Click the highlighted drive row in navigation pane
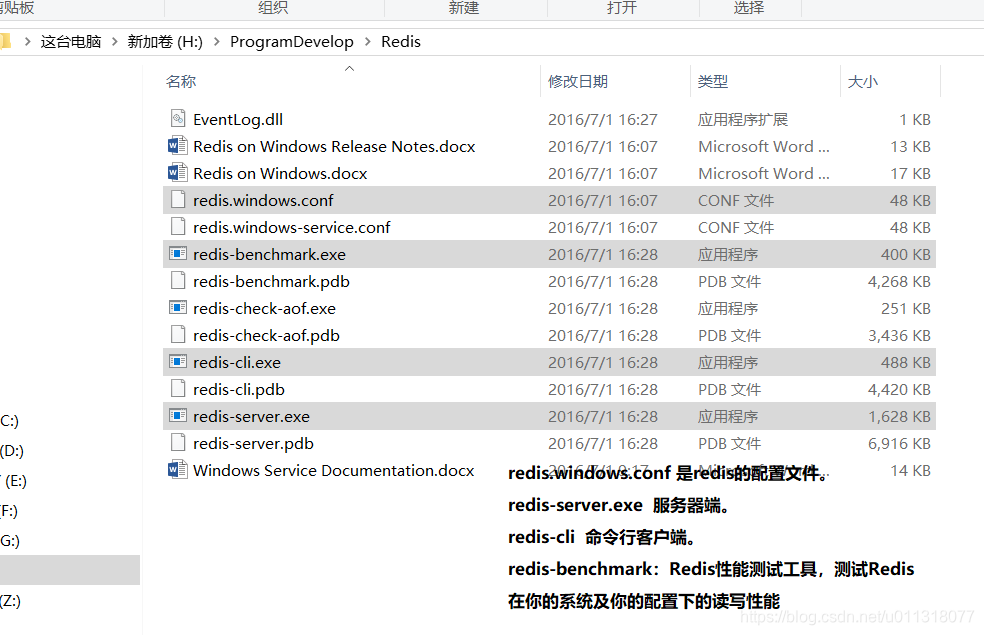 pyautogui.click(x=70, y=570)
